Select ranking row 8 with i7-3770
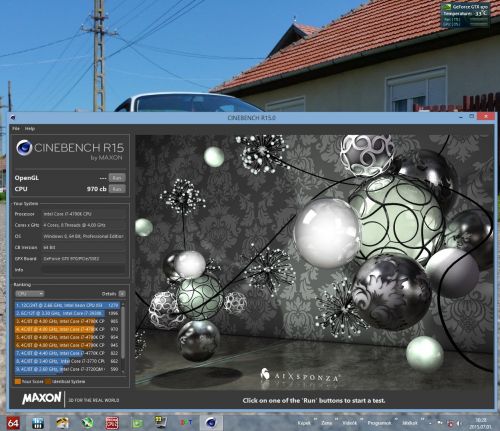The height and width of the screenshot is (431, 500). click(x=67, y=361)
